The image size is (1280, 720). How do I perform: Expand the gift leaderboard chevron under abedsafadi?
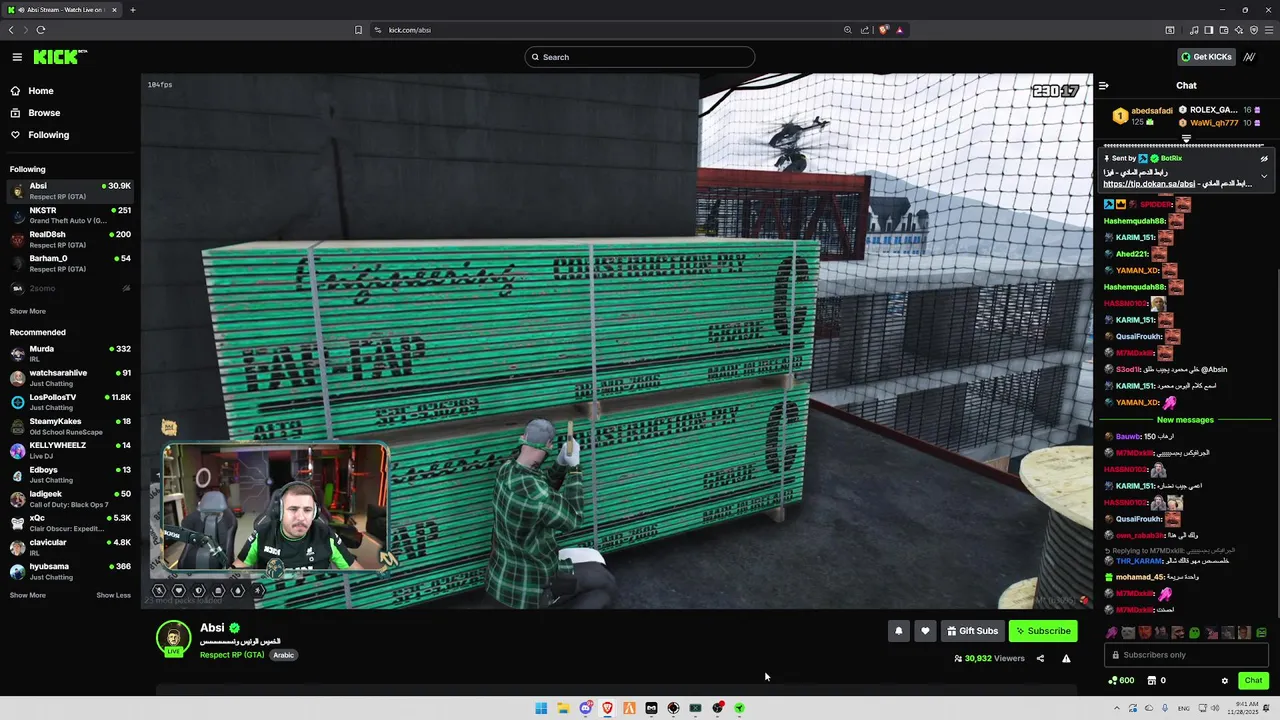(x=1186, y=139)
